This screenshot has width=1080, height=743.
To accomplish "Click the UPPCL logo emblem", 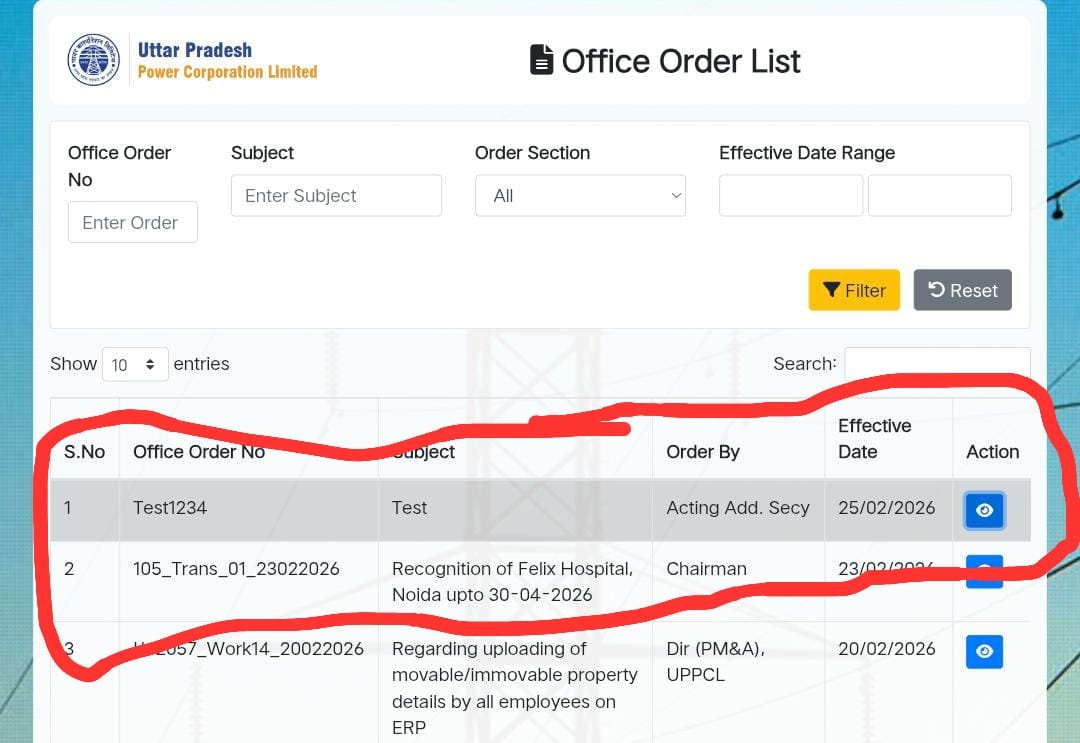I will (x=93, y=60).
